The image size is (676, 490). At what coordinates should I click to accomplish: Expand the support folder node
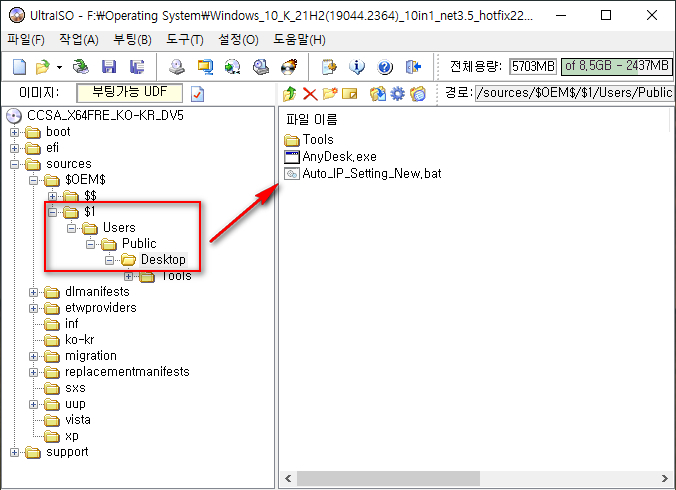pos(15,453)
